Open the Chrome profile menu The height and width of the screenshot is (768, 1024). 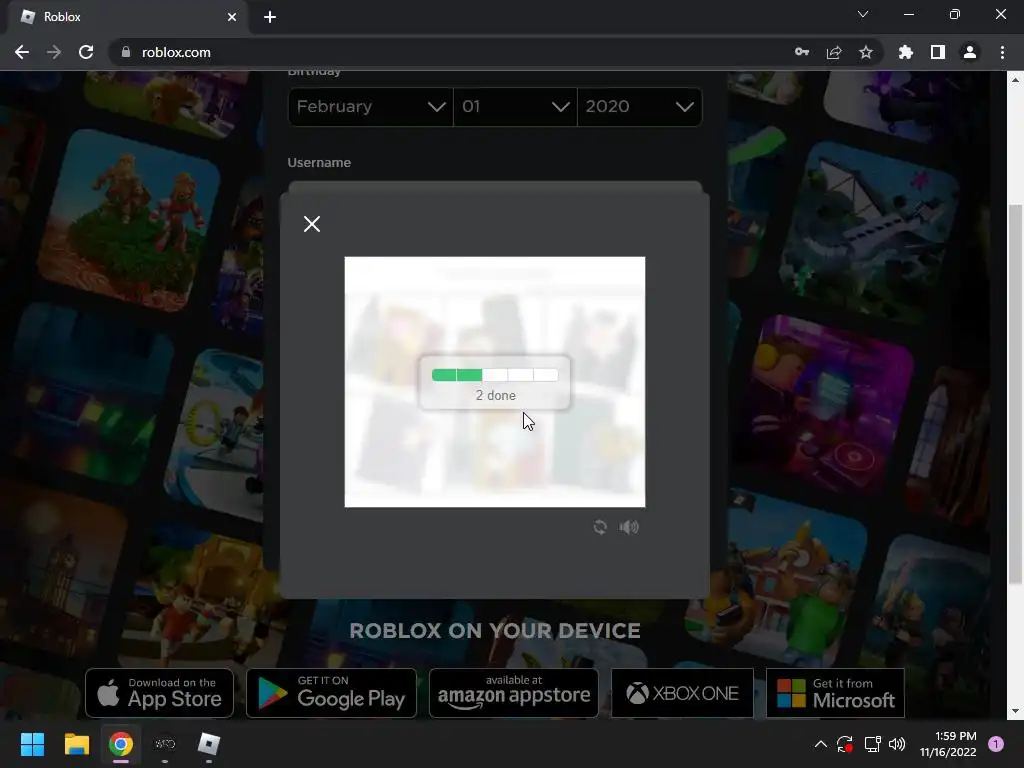click(970, 52)
